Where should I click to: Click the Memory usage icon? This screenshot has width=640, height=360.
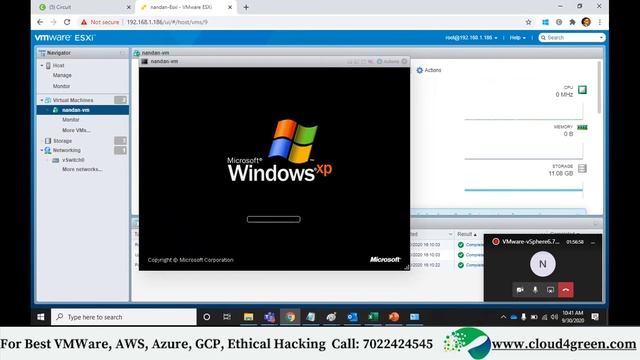[582, 127]
